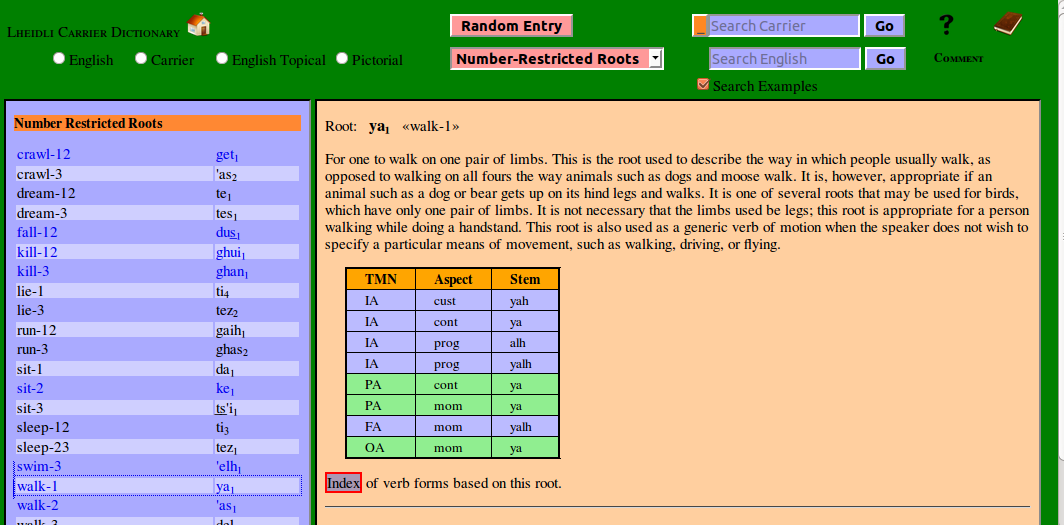Open help via question mark icon

point(946,25)
